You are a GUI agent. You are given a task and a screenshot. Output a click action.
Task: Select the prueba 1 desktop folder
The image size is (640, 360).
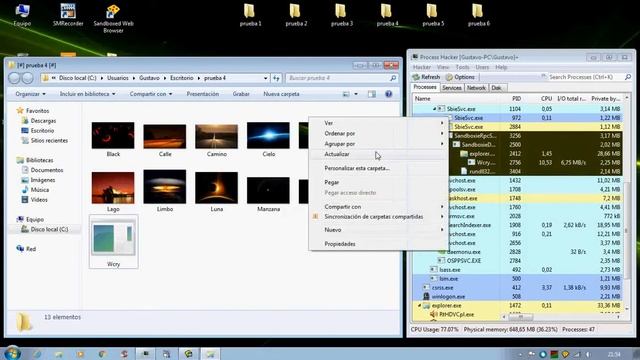[x=250, y=15]
